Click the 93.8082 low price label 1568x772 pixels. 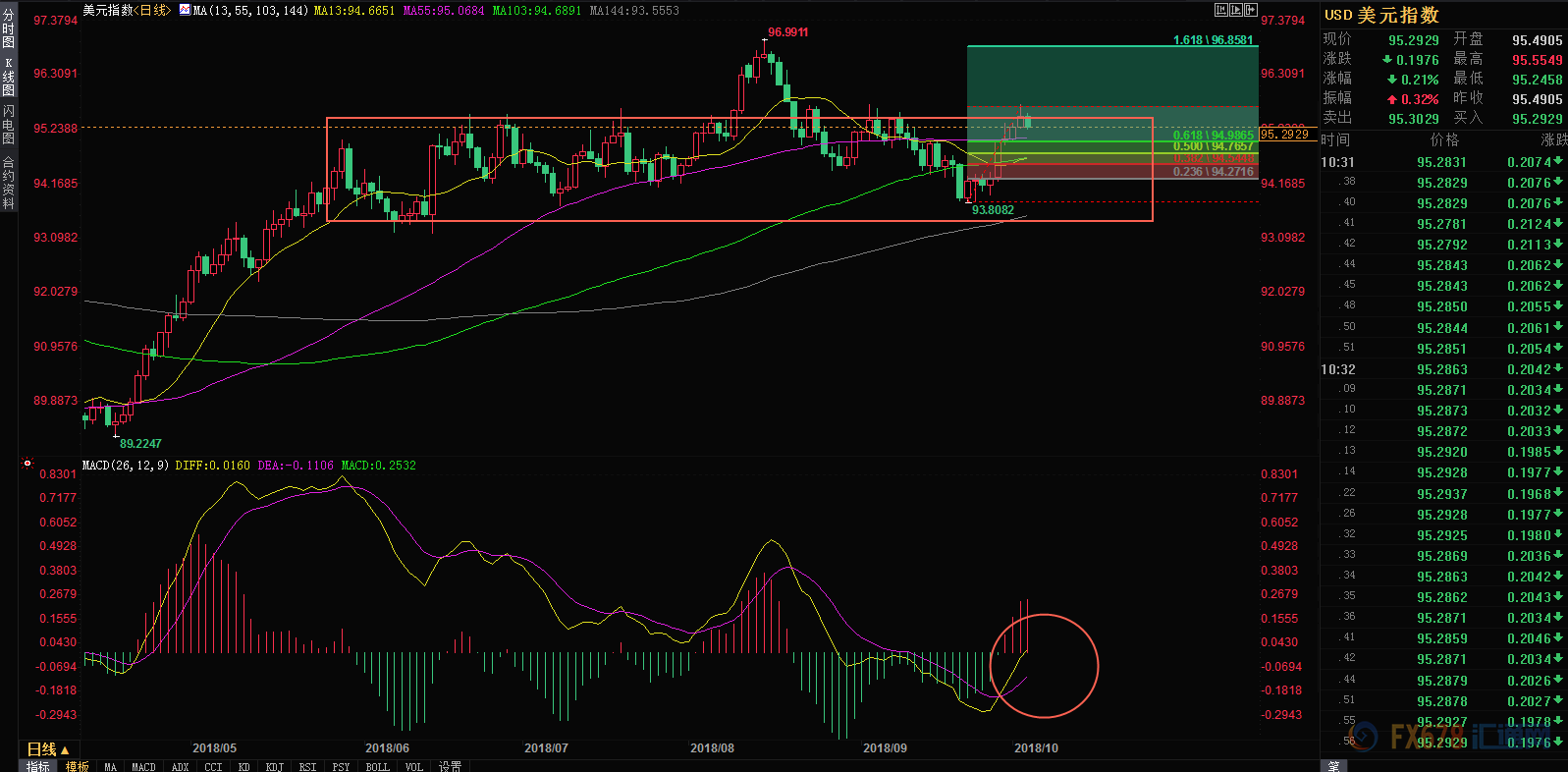pos(993,210)
